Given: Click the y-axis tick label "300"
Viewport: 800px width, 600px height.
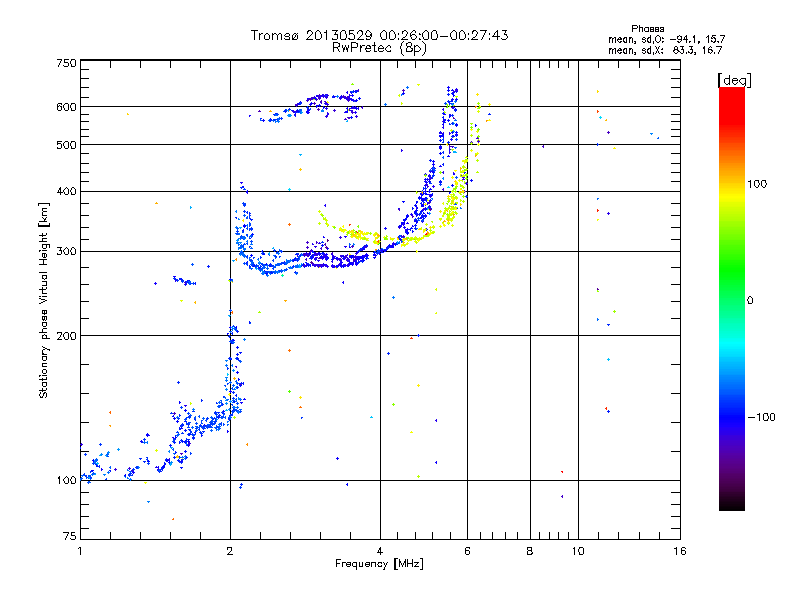Looking at the screenshot, I should coord(66,252).
